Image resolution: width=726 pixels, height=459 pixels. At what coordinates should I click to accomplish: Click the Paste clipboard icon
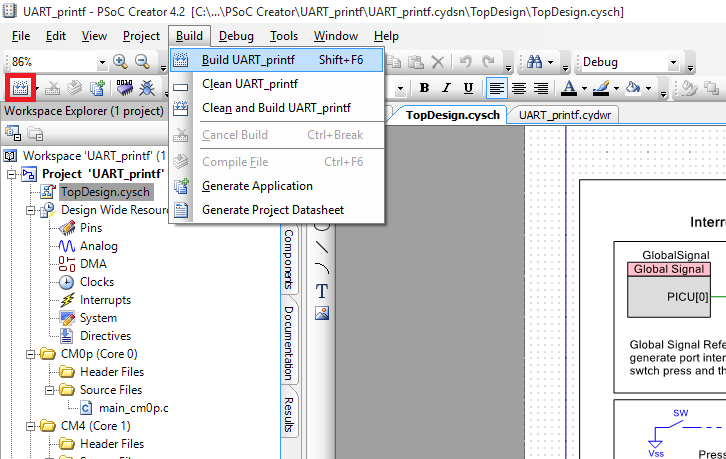pos(415,62)
